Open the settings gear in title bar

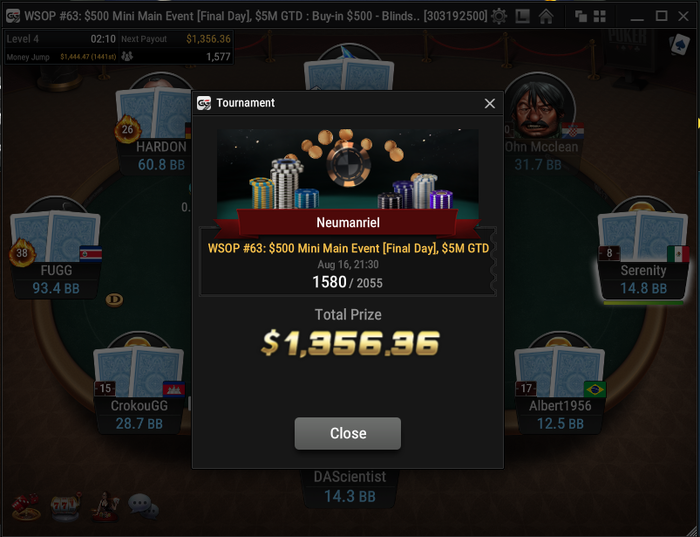click(x=499, y=17)
